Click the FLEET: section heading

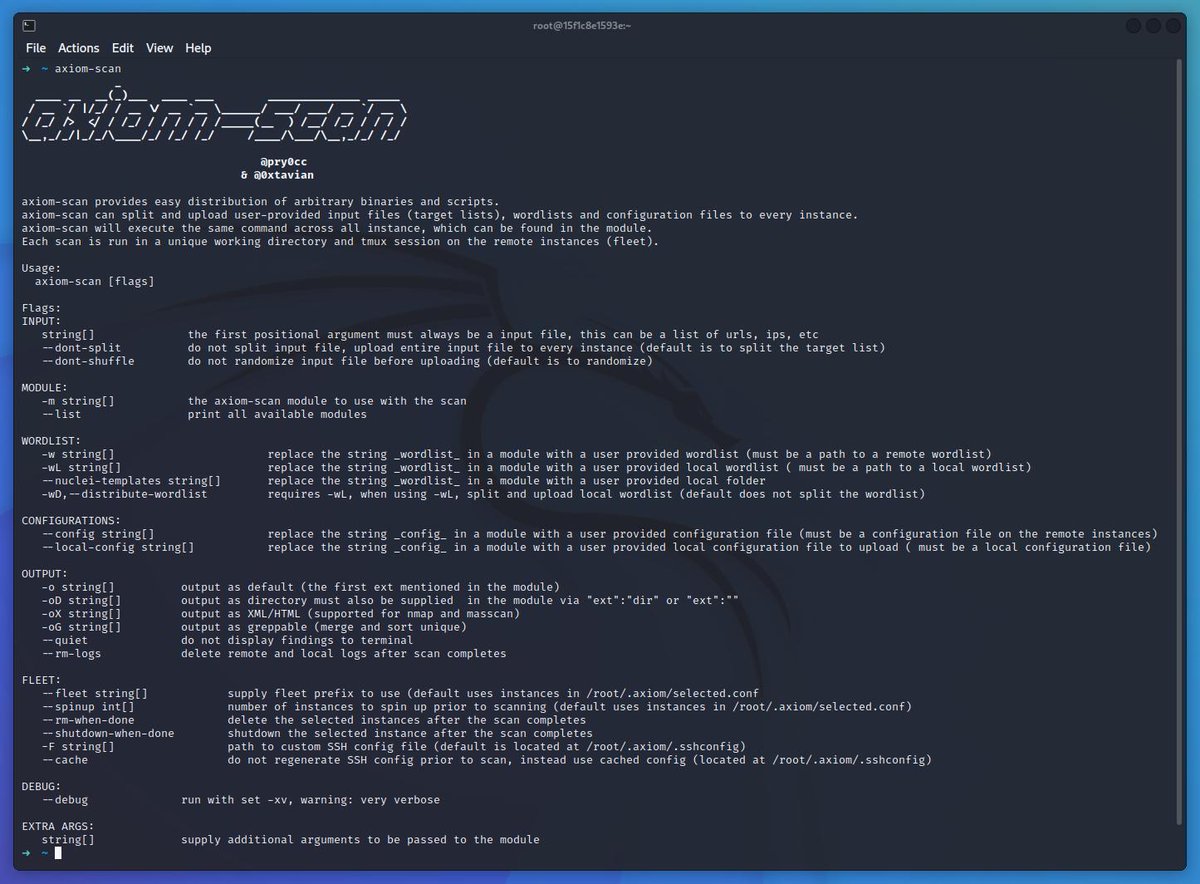point(41,680)
